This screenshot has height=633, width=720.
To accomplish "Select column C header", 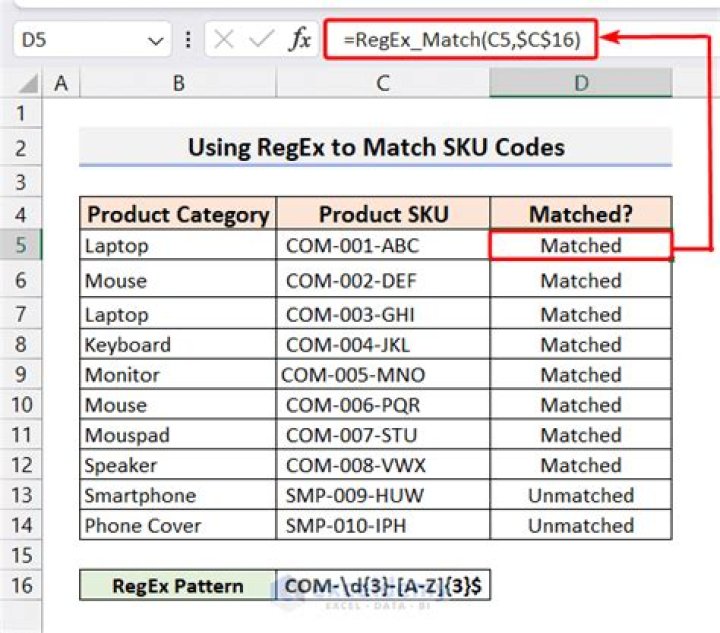I will pos(383,84).
